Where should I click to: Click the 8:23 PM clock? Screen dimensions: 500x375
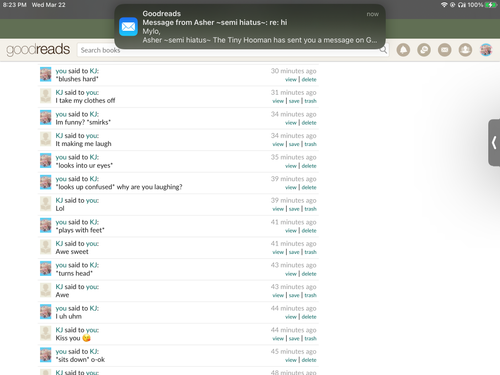[x=15, y=5]
